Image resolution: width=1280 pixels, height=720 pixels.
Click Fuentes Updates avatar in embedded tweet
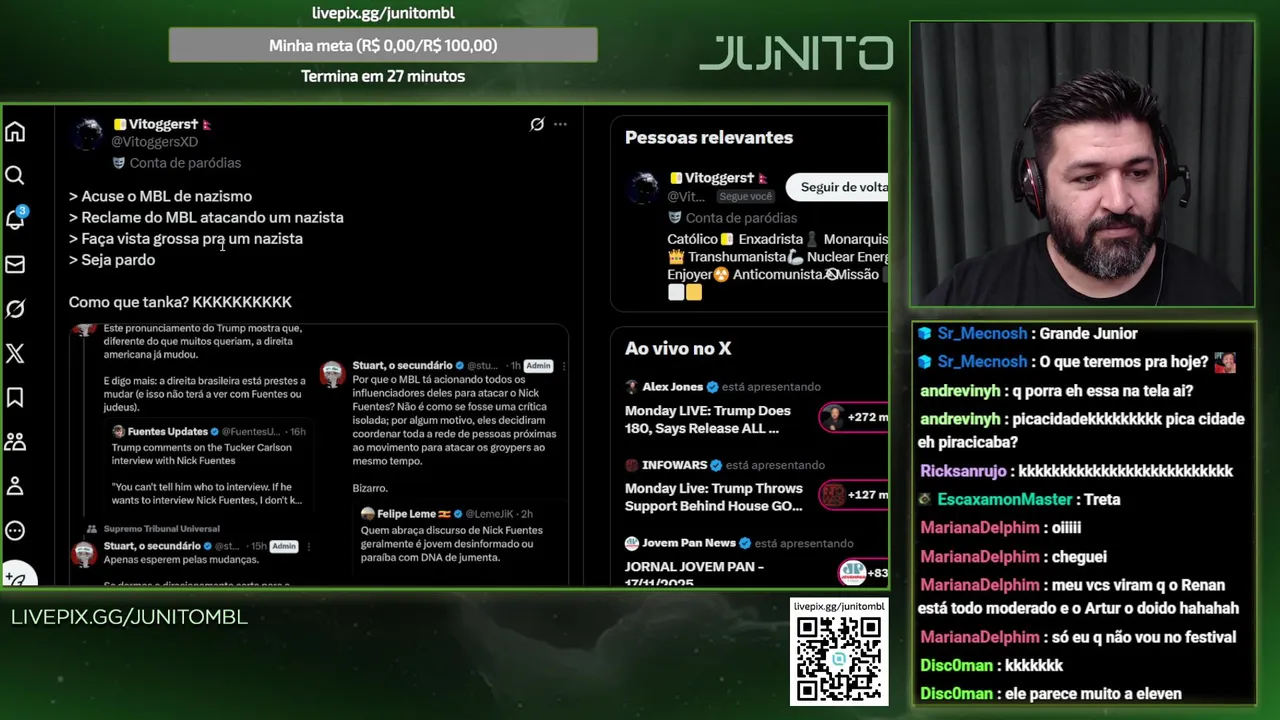[118, 432]
